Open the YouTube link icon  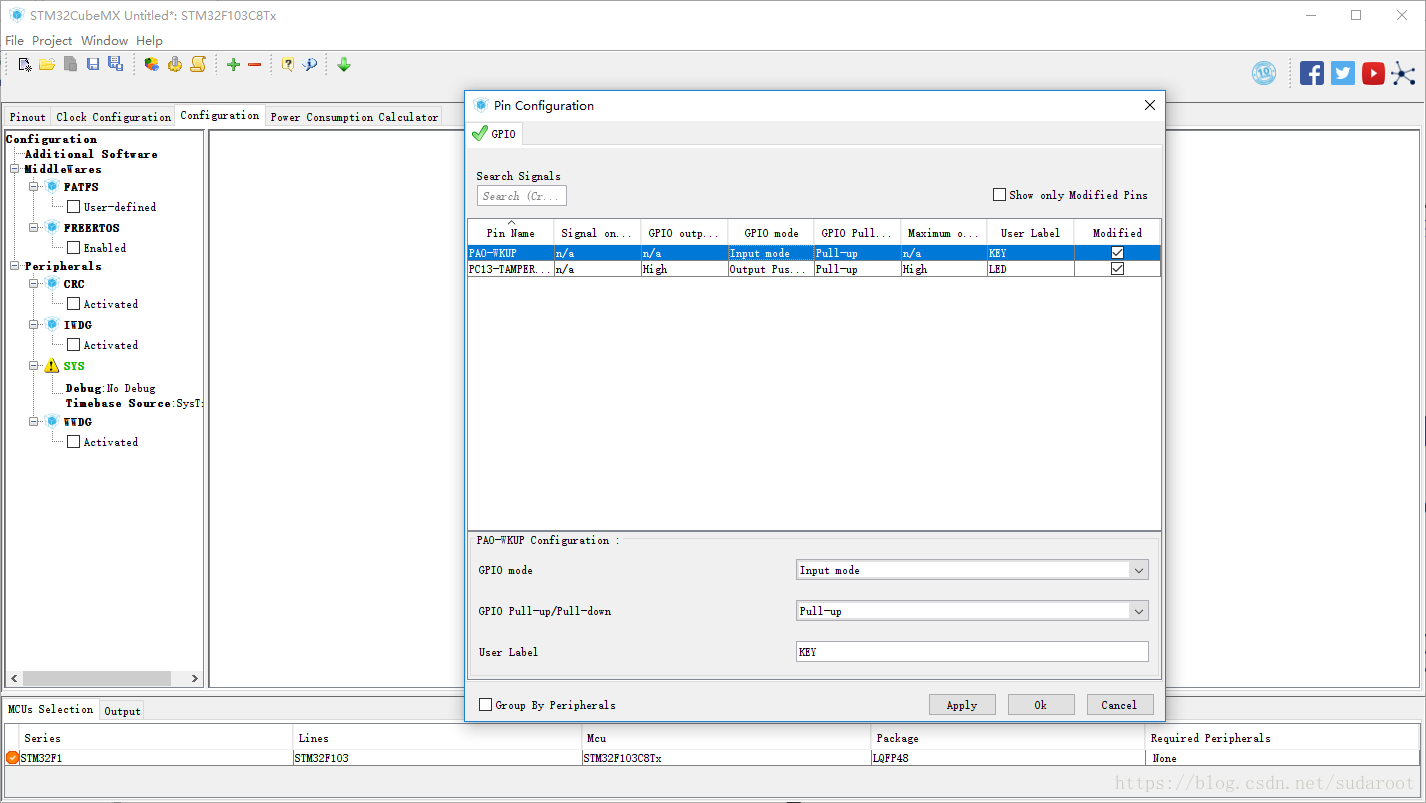click(x=1373, y=73)
